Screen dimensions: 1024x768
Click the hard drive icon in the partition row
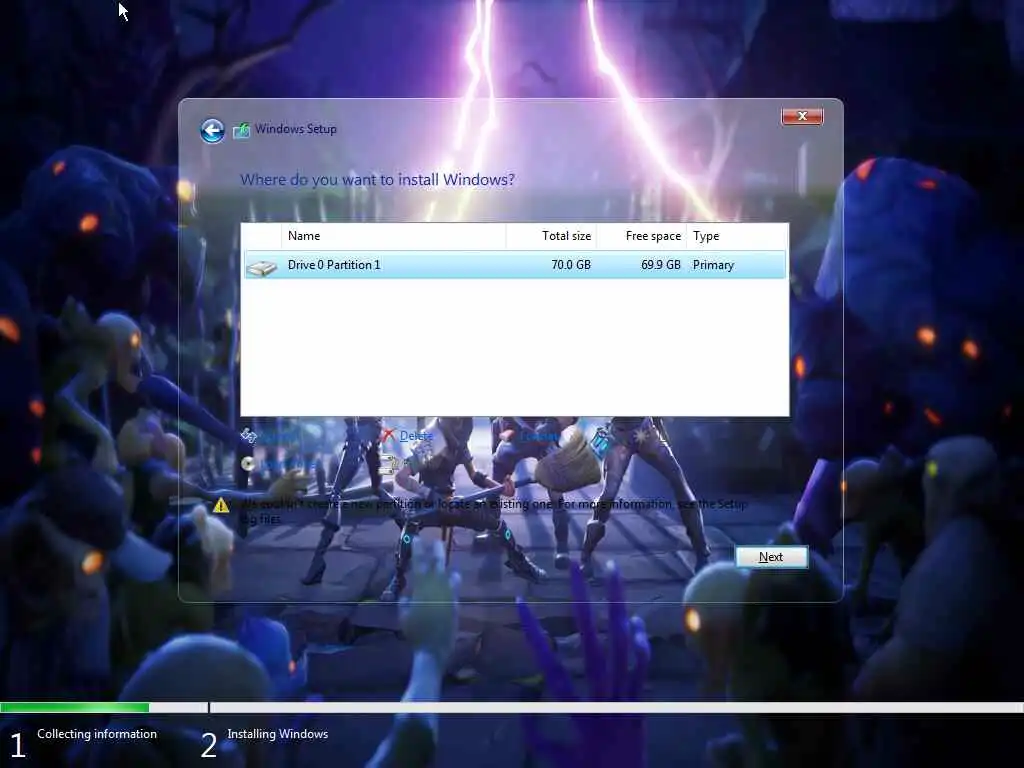point(262,266)
